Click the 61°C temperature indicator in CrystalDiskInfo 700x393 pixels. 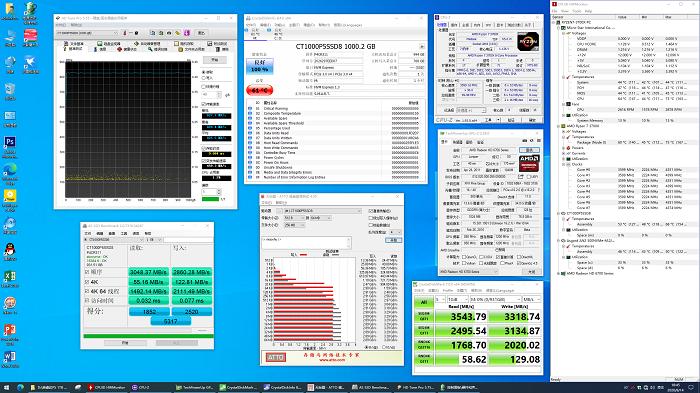pos(259,90)
